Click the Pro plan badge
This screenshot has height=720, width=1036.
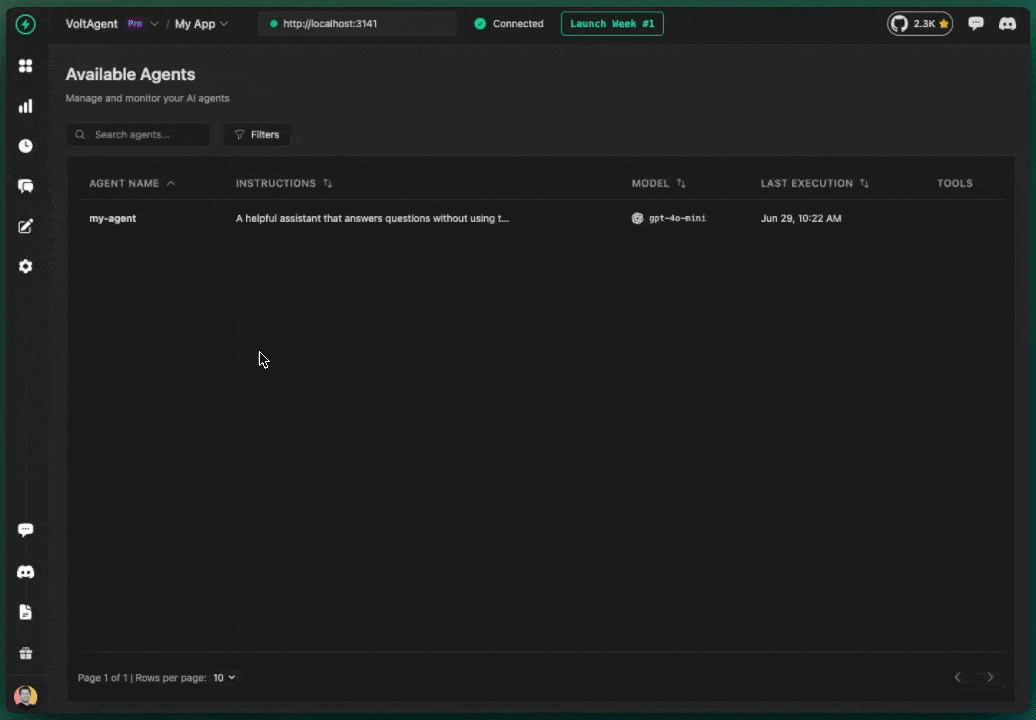135,24
